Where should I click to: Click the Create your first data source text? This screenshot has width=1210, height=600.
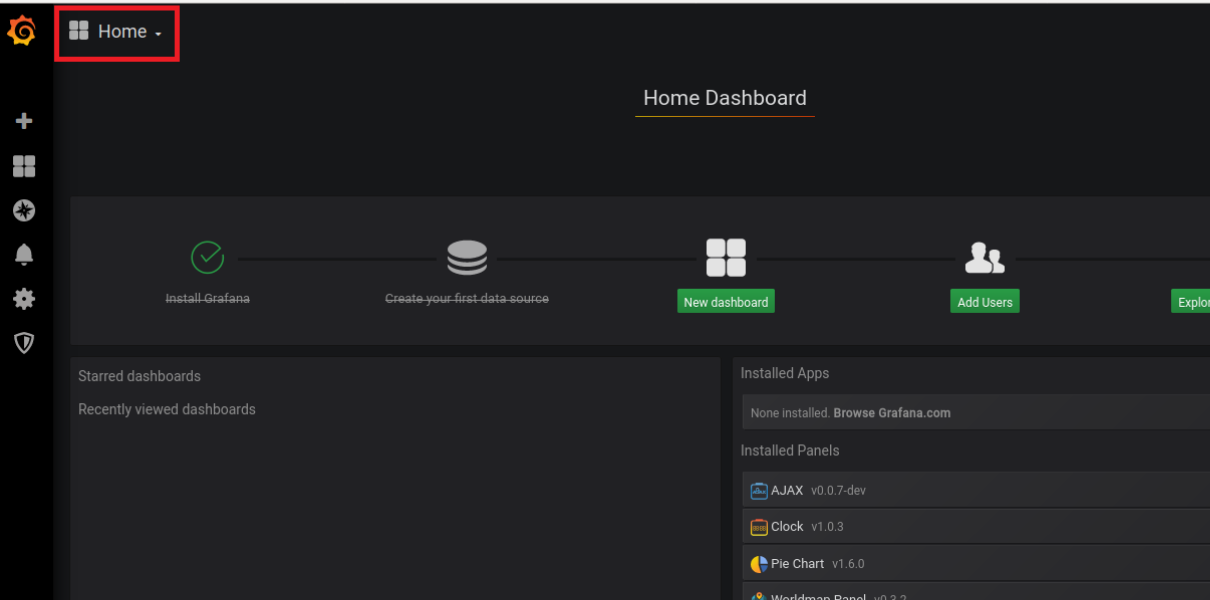pyautogui.click(x=467, y=298)
